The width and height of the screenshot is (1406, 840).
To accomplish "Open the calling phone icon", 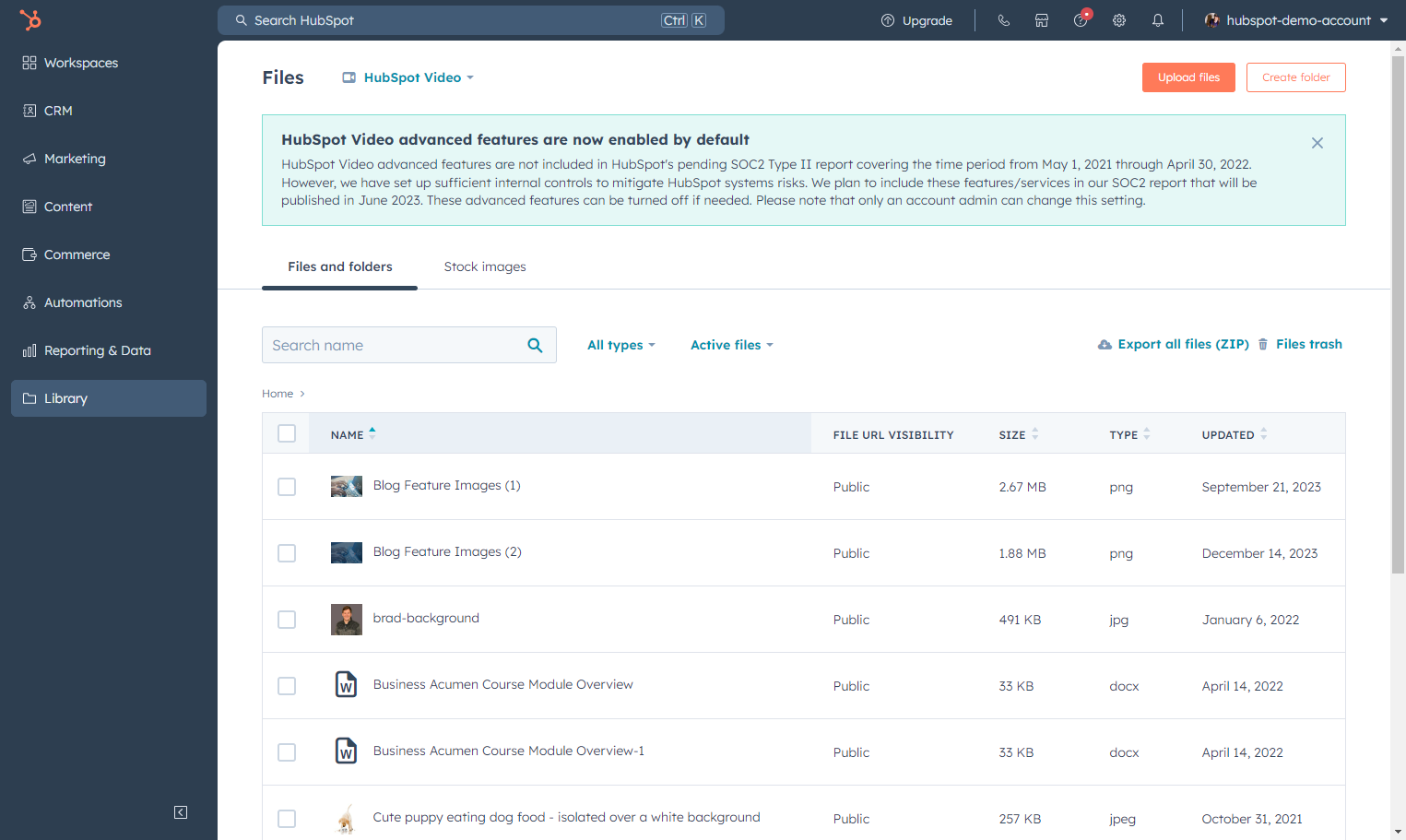I will pyautogui.click(x=1004, y=20).
